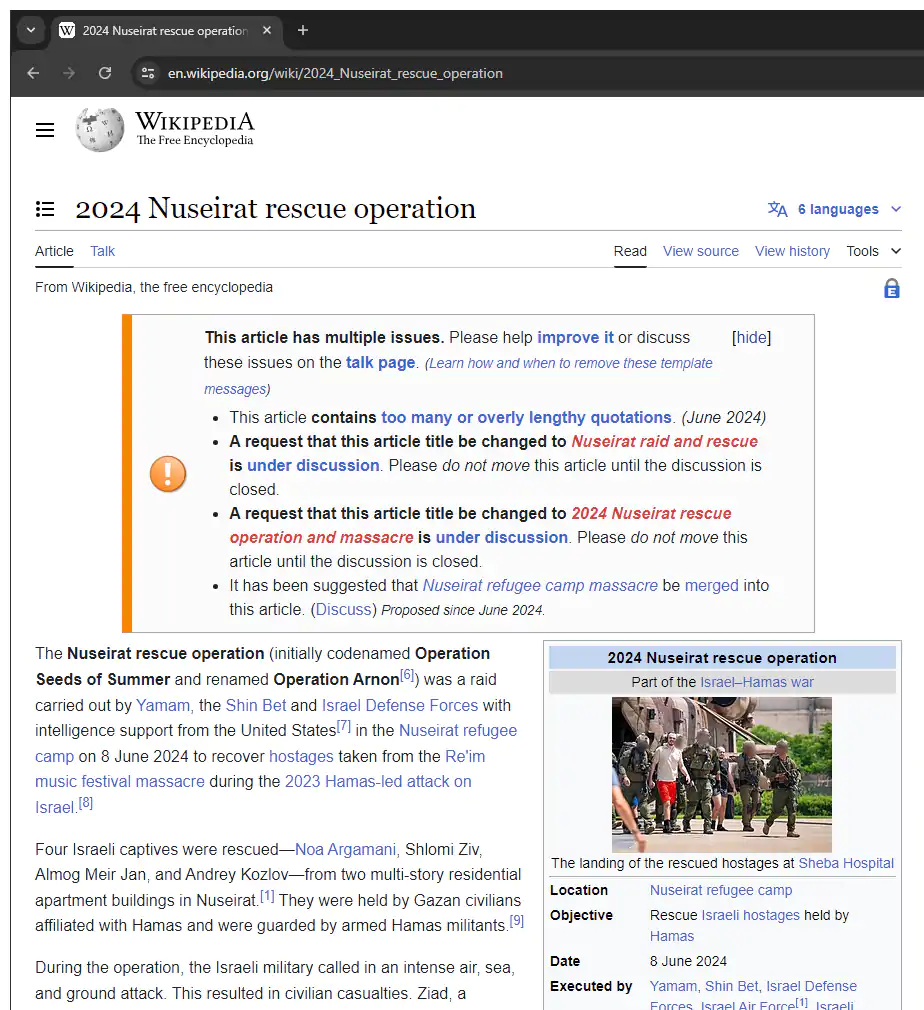The height and width of the screenshot is (1010, 924).
Task: Open the Israel–Hamas war infobox link
Action: coord(756,682)
